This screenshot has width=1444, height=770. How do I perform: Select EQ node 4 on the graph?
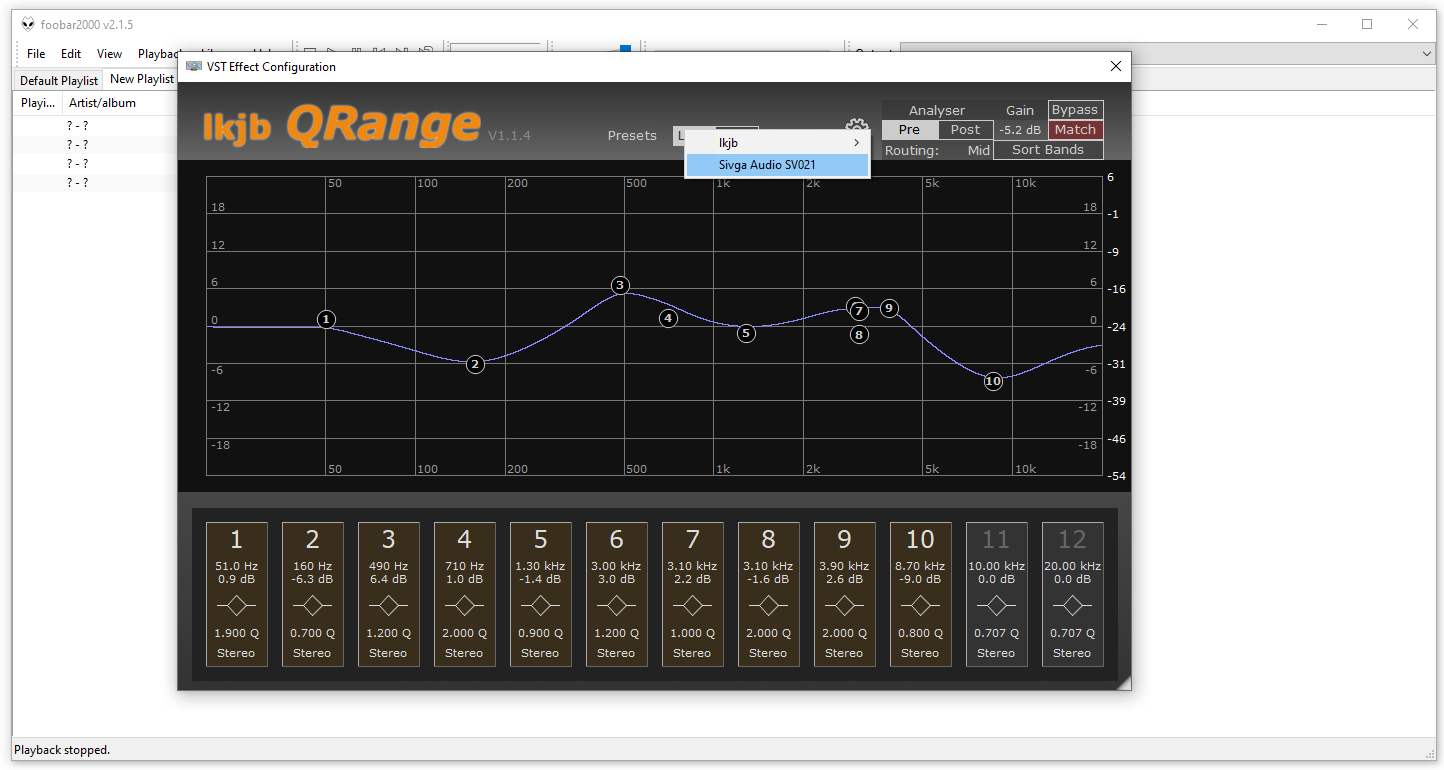pos(668,318)
